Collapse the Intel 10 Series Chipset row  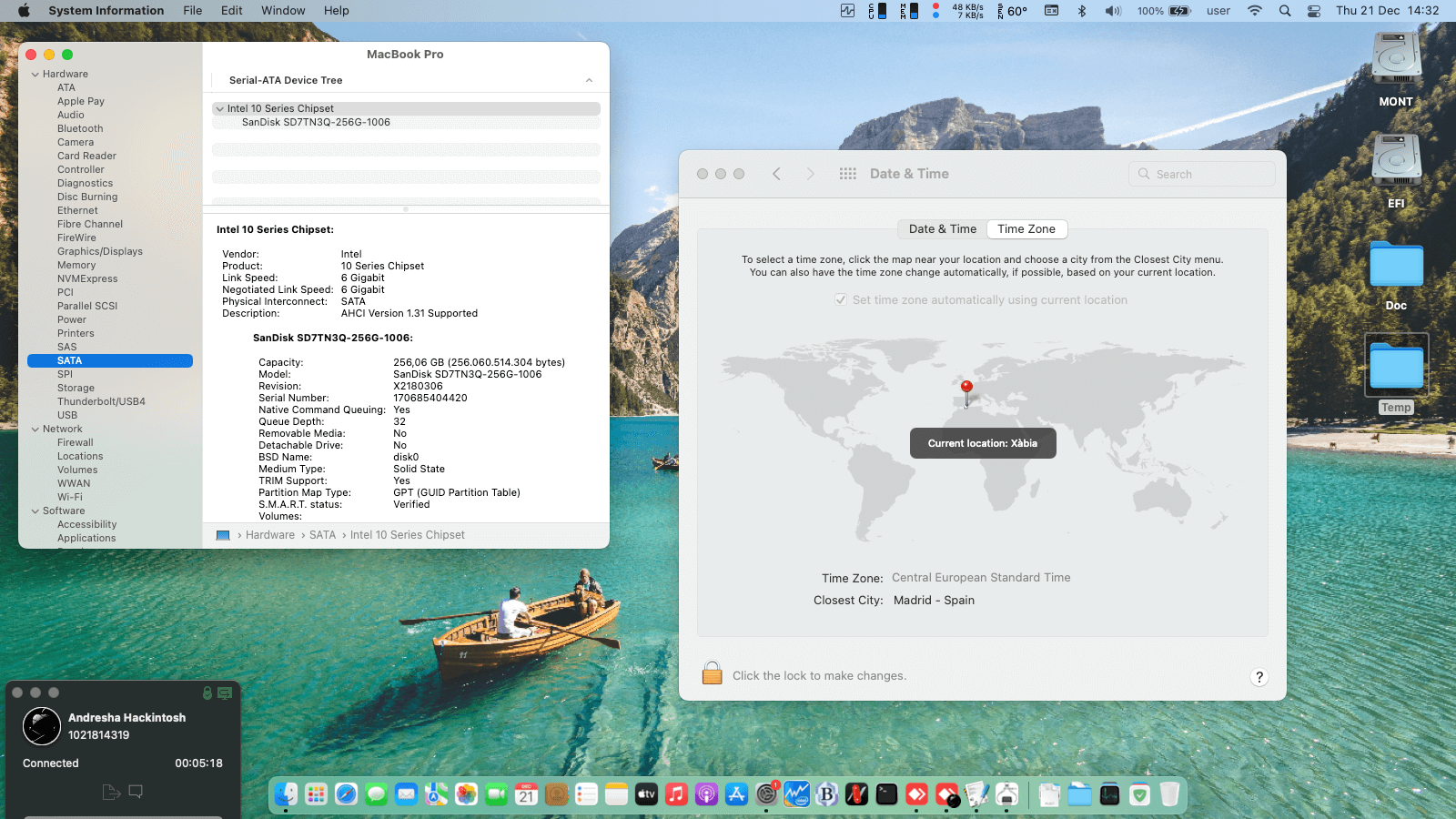click(219, 109)
